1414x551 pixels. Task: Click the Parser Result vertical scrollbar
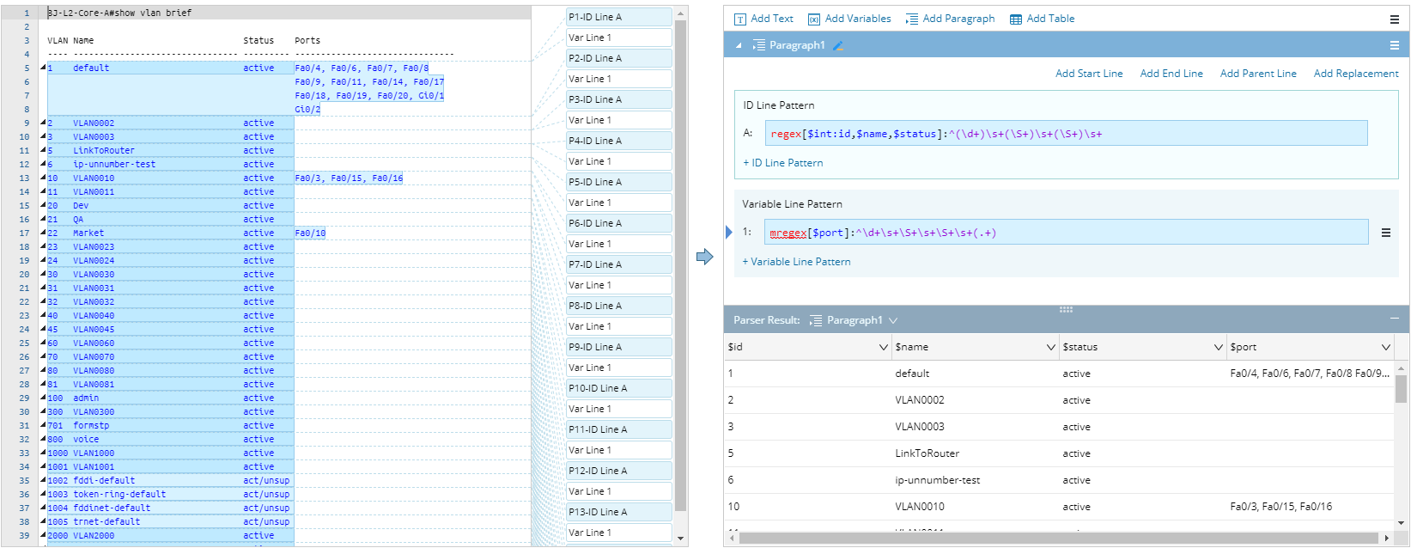tap(1401, 388)
